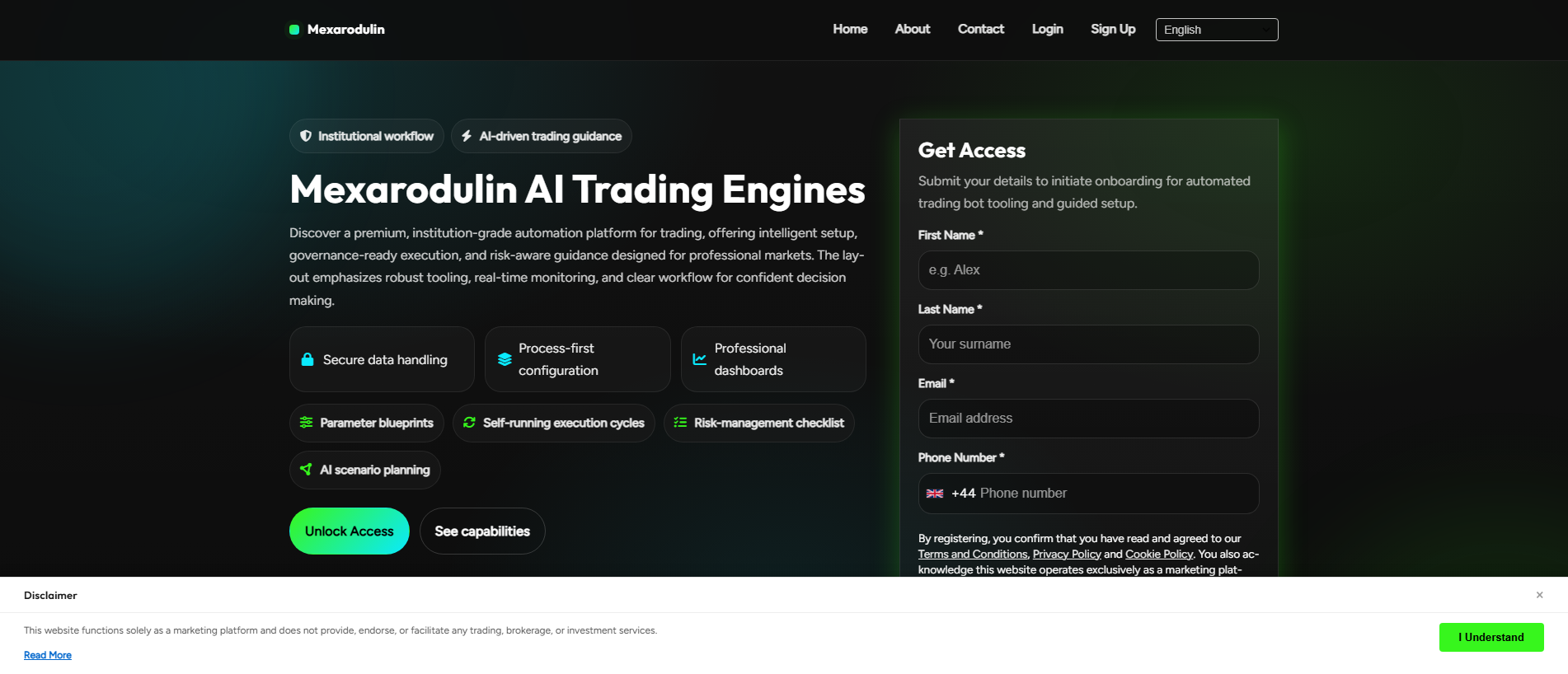Focus the Email address input field
This screenshot has height=674, width=1568.
pos(1088,419)
